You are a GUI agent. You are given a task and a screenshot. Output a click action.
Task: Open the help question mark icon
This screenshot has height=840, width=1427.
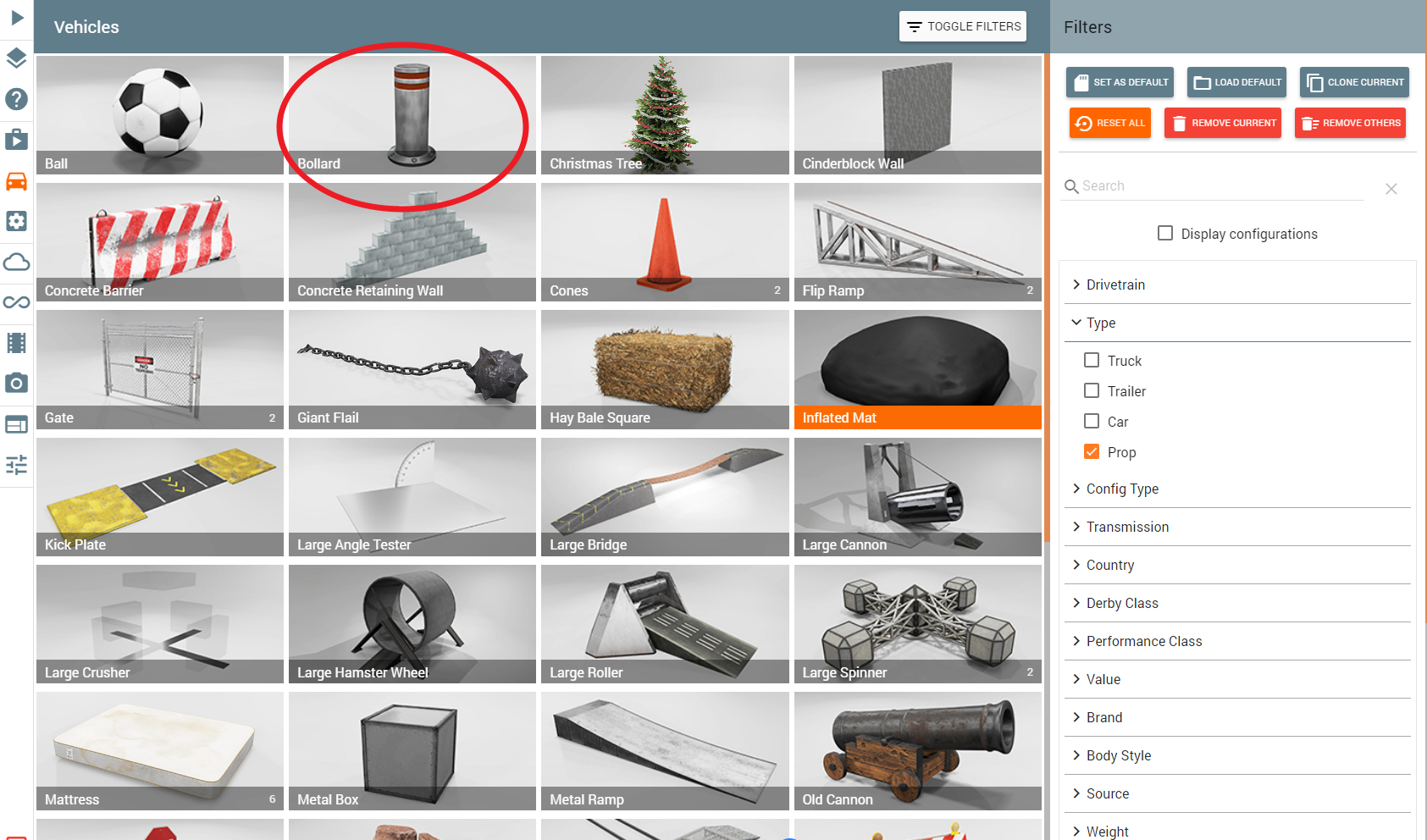click(17, 99)
